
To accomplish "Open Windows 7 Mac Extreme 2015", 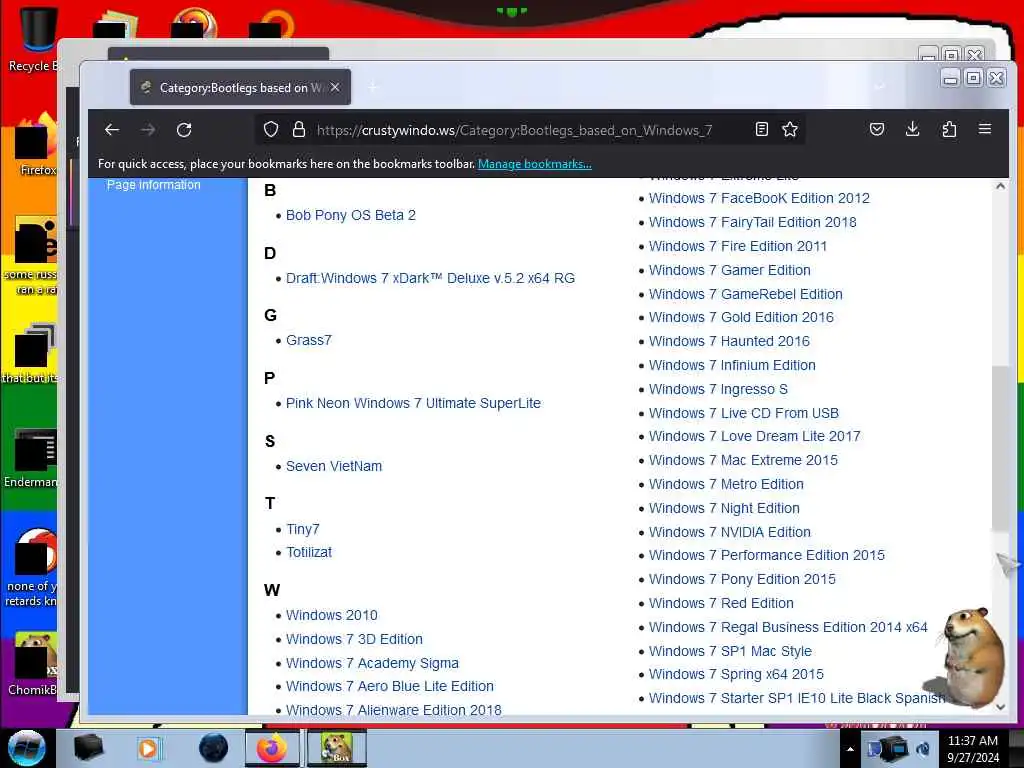I will pos(743,460).
